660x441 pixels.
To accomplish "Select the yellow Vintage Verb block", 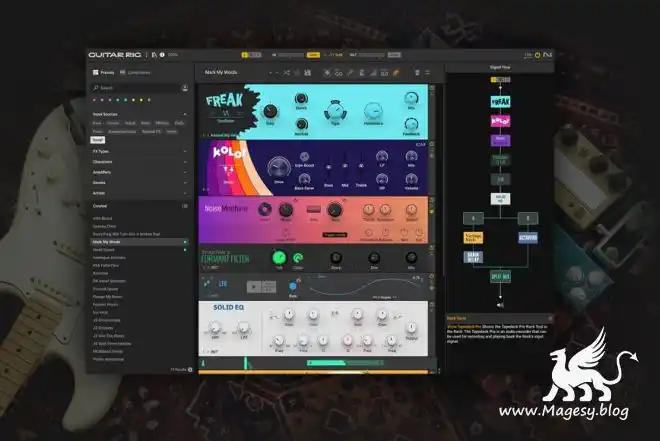I will (473, 238).
